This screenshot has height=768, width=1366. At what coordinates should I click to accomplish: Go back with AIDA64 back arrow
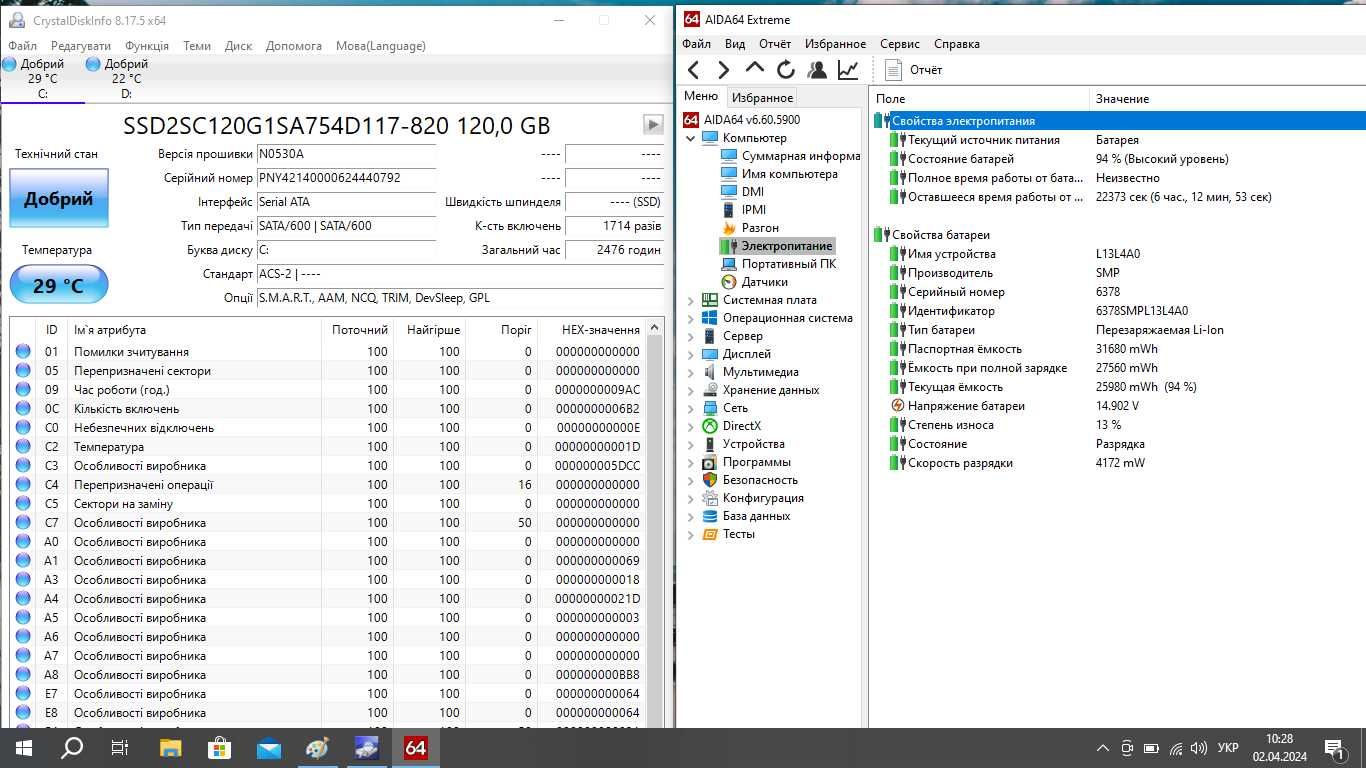point(693,69)
